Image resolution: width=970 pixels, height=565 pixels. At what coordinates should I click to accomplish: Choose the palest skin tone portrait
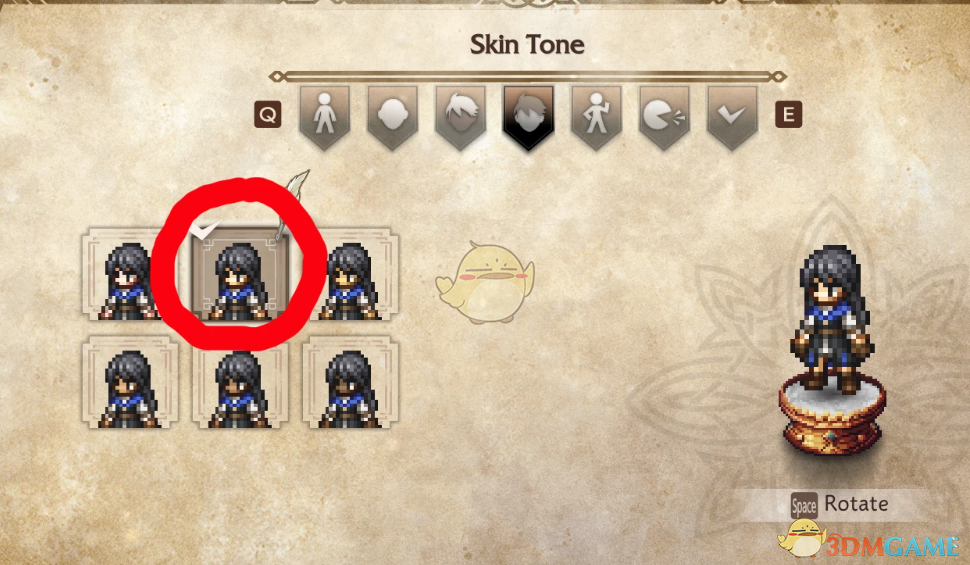(x=130, y=274)
